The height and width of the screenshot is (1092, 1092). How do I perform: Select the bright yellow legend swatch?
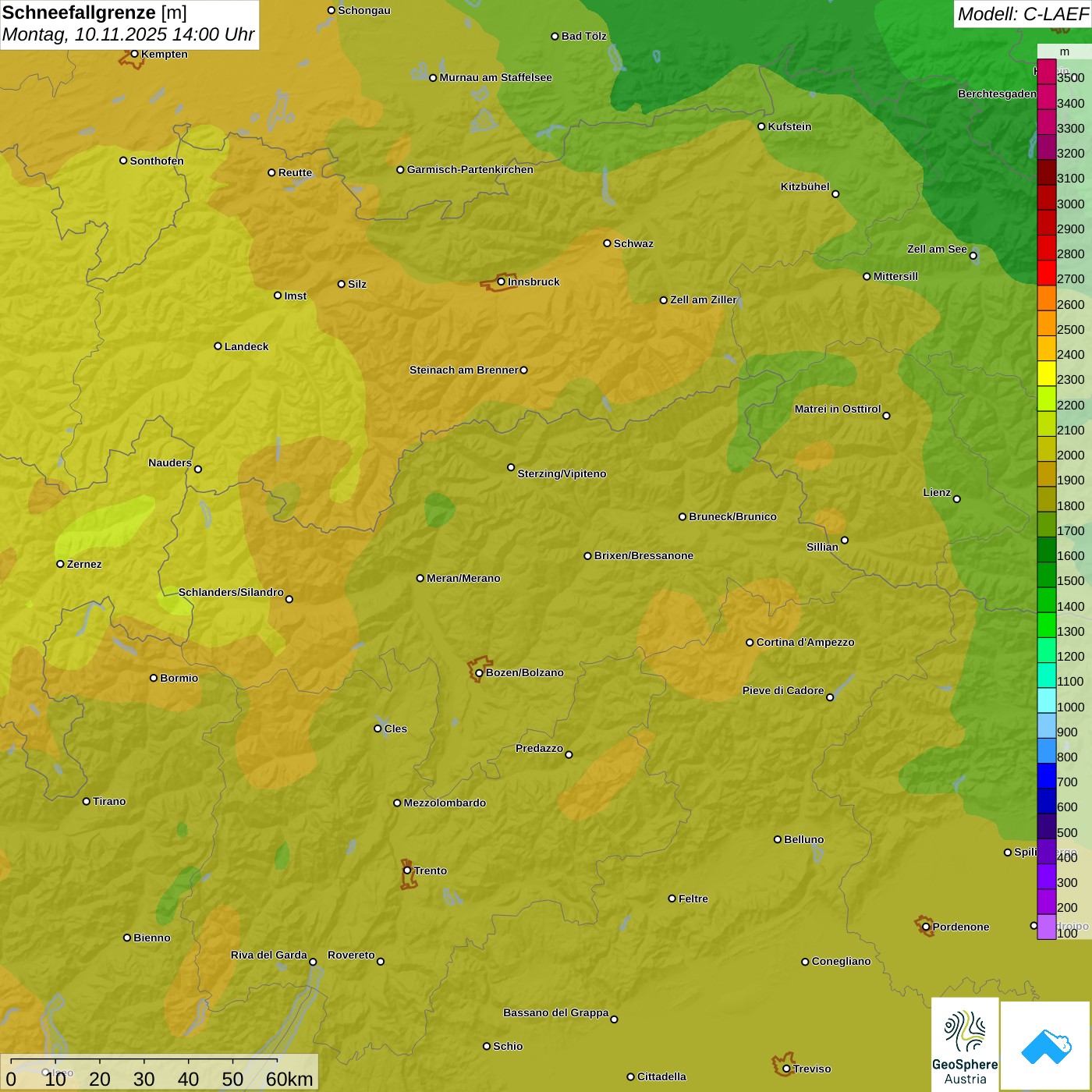click(x=1047, y=374)
